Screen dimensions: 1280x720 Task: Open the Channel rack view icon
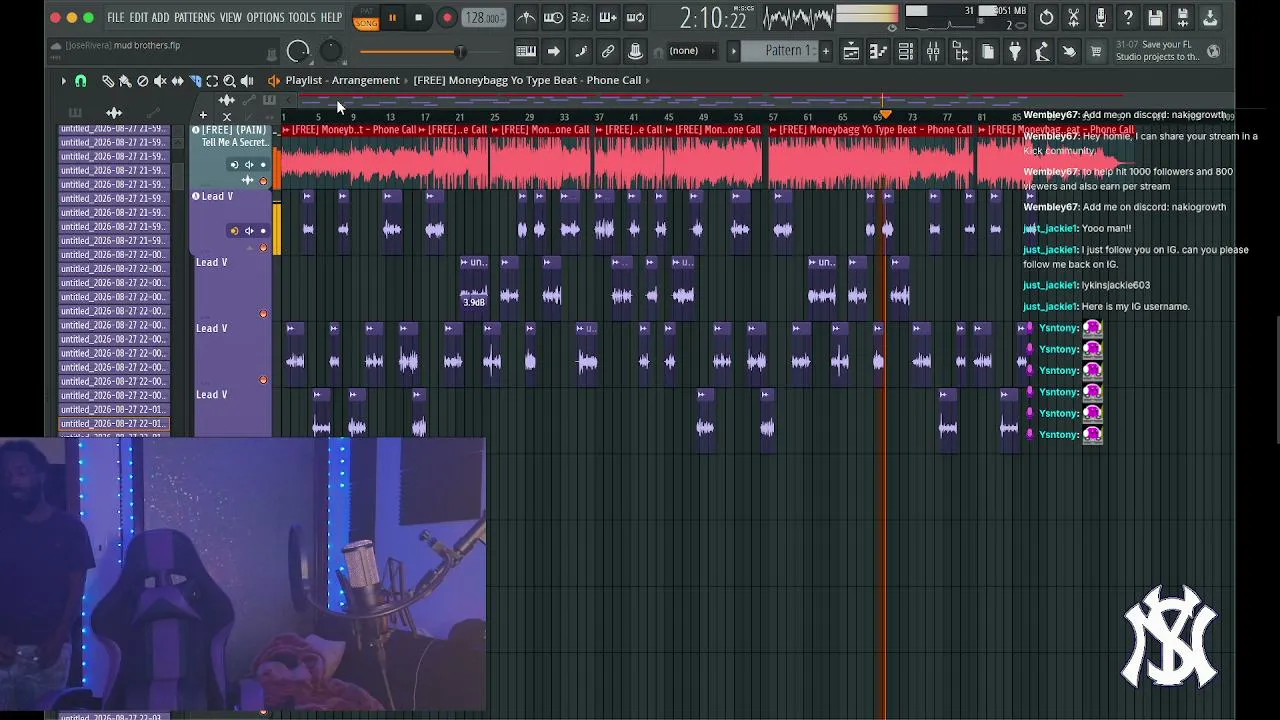(x=905, y=52)
